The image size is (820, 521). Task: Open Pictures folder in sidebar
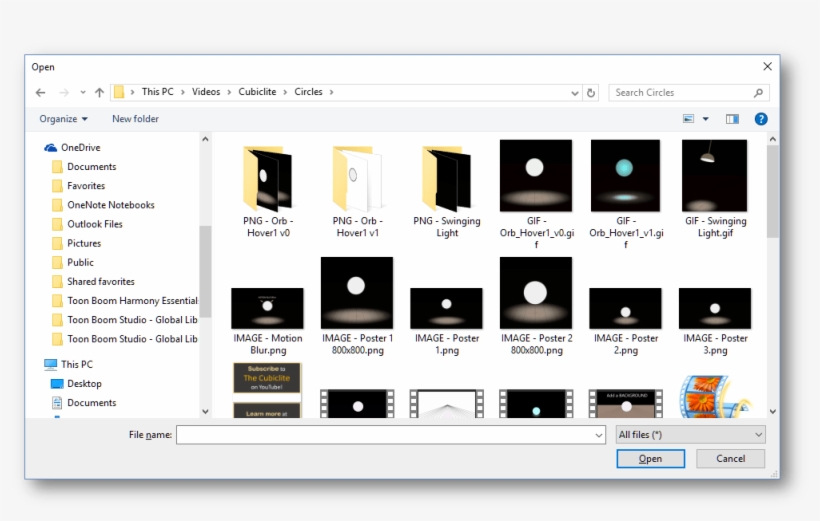tap(84, 243)
